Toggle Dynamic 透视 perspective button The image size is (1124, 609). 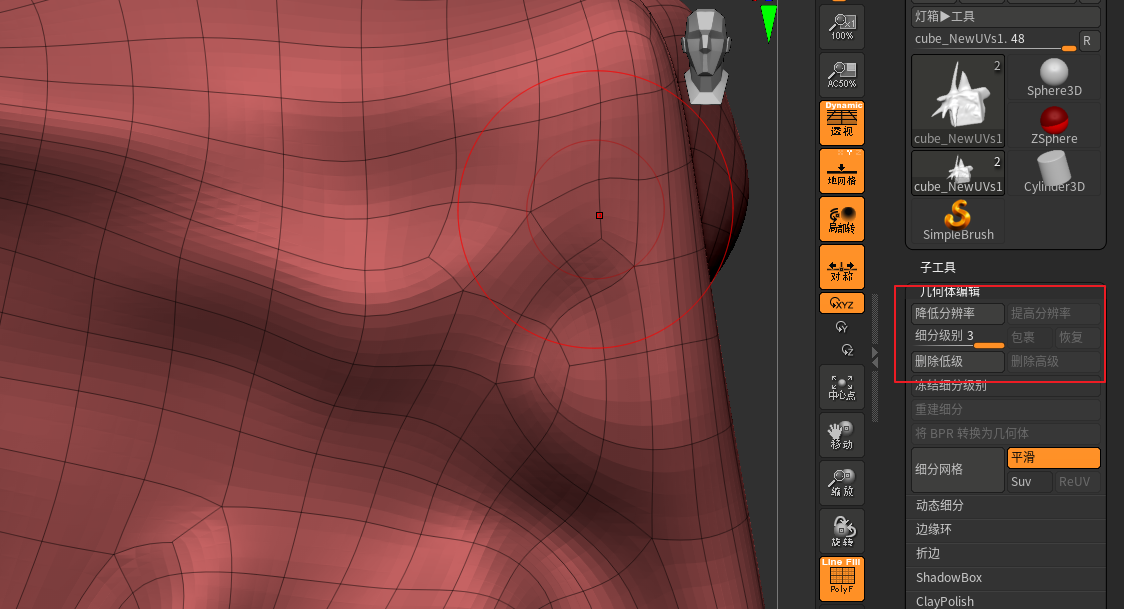842,123
